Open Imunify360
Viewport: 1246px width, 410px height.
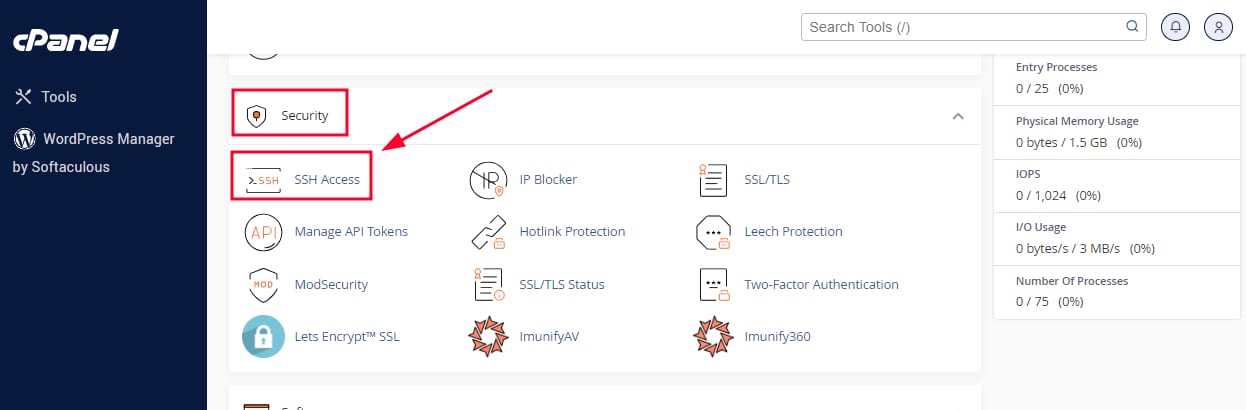coord(777,337)
